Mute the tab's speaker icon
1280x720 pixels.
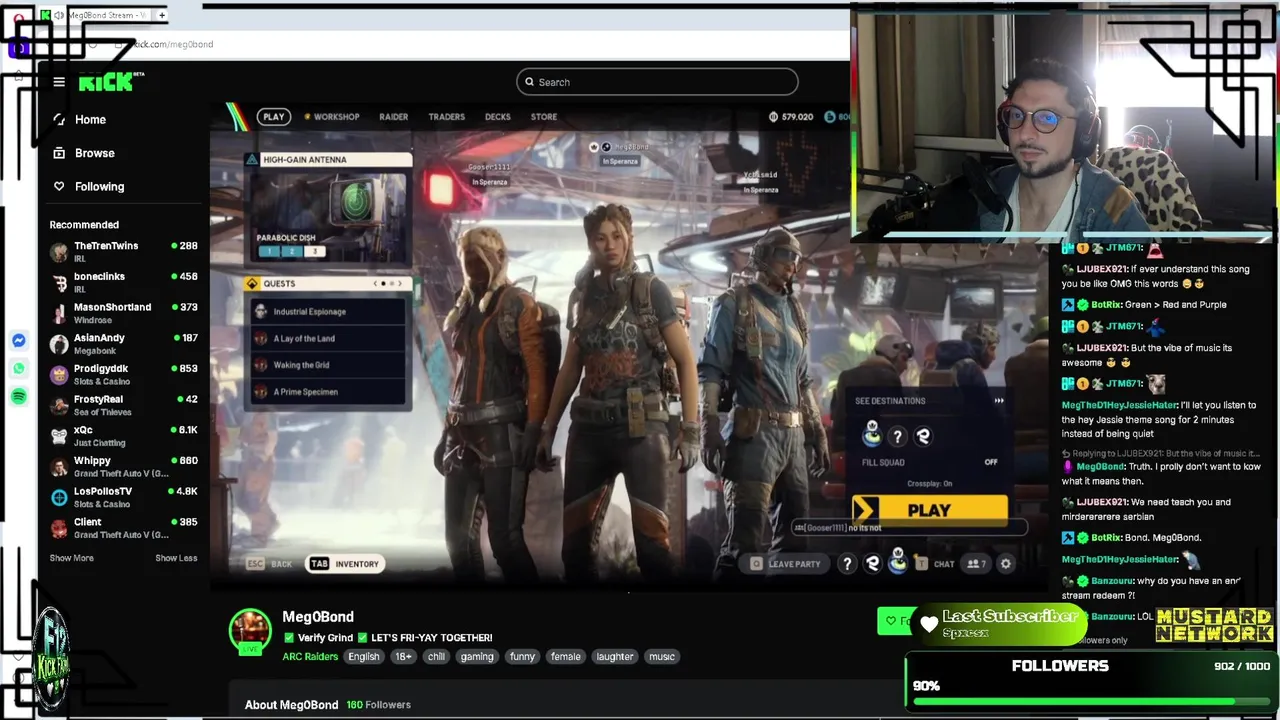point(60,15)
